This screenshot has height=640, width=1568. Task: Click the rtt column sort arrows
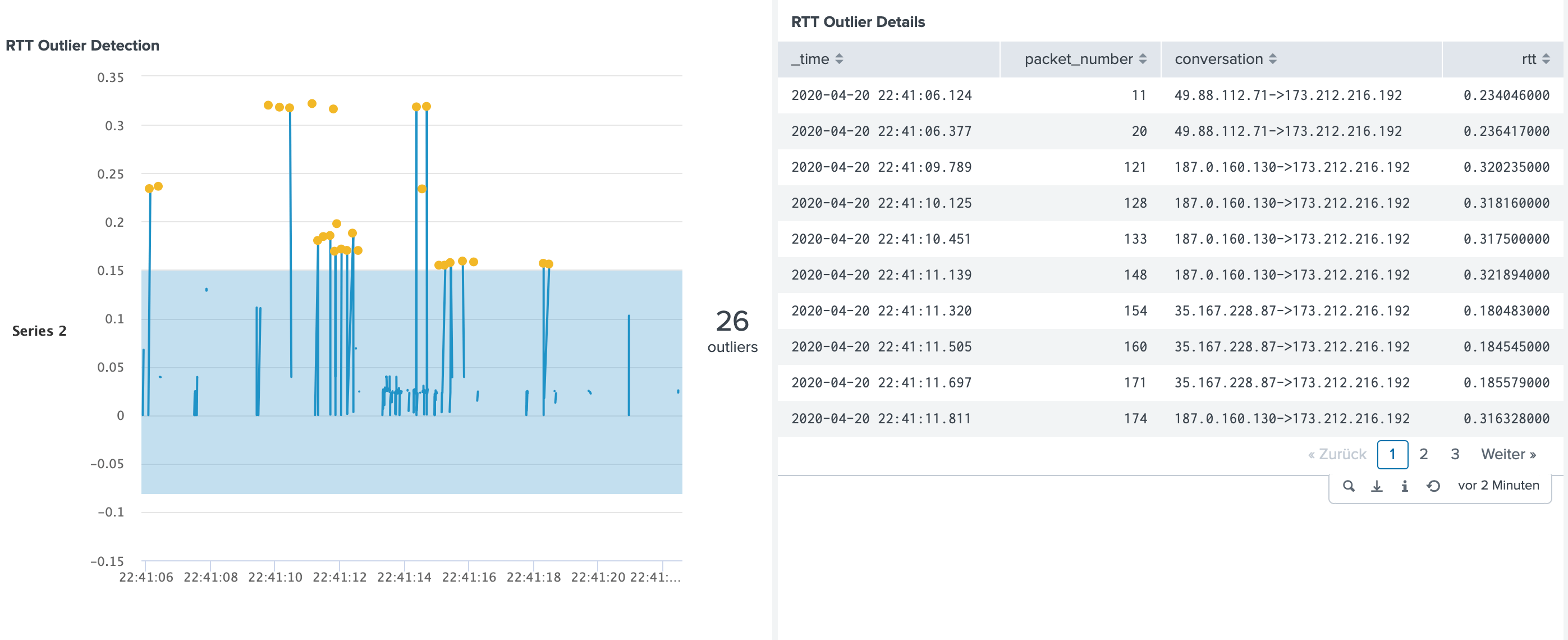(x=1546, y=59)
